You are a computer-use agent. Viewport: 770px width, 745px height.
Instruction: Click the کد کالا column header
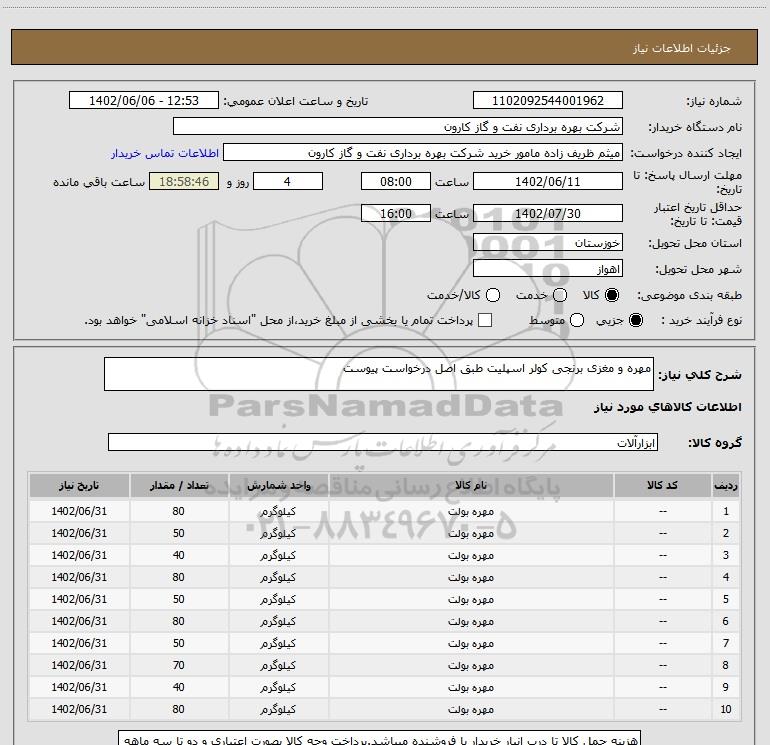tap(662, 485)
